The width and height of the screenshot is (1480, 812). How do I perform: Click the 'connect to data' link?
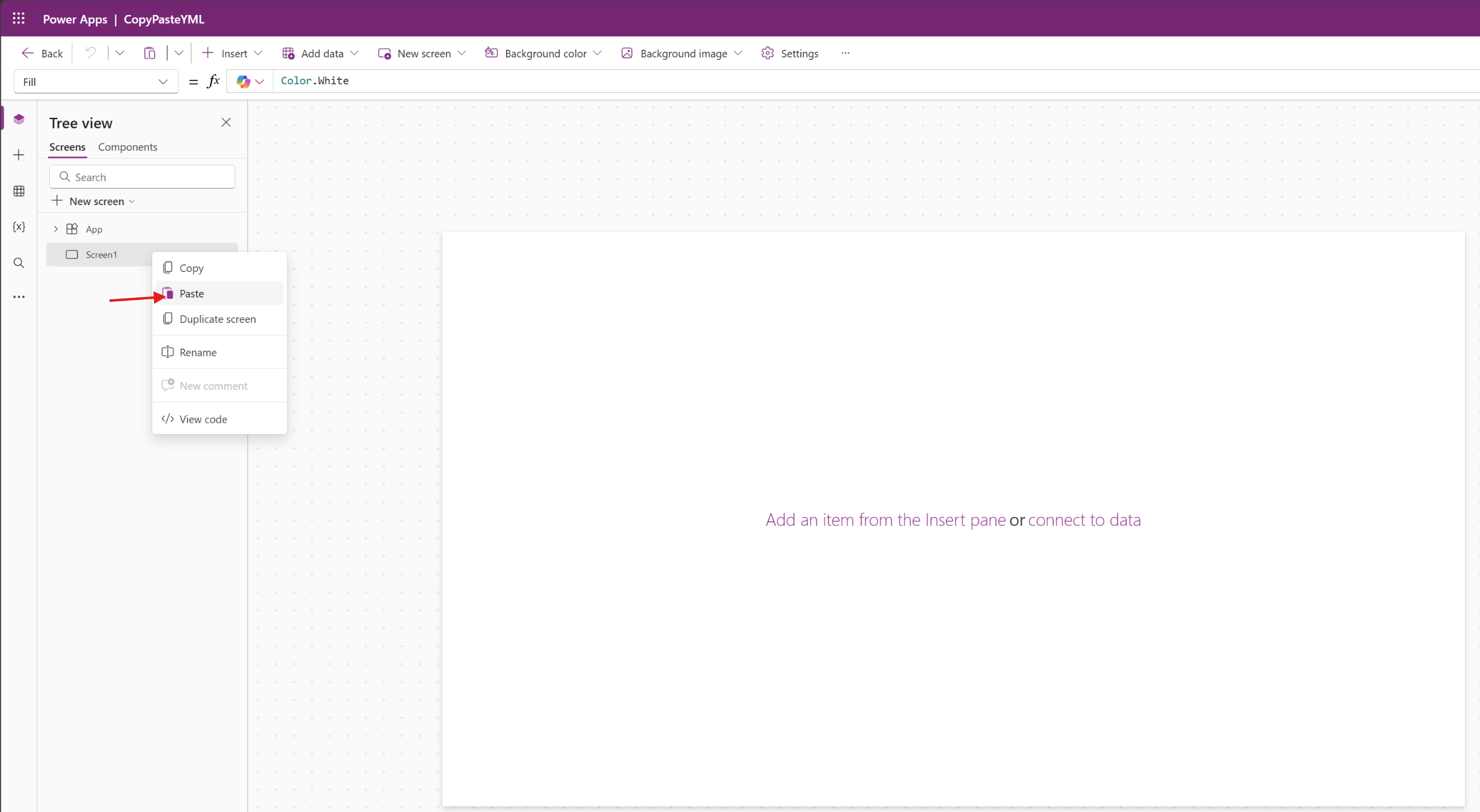pyautogui.click(x=1084, y=520)
